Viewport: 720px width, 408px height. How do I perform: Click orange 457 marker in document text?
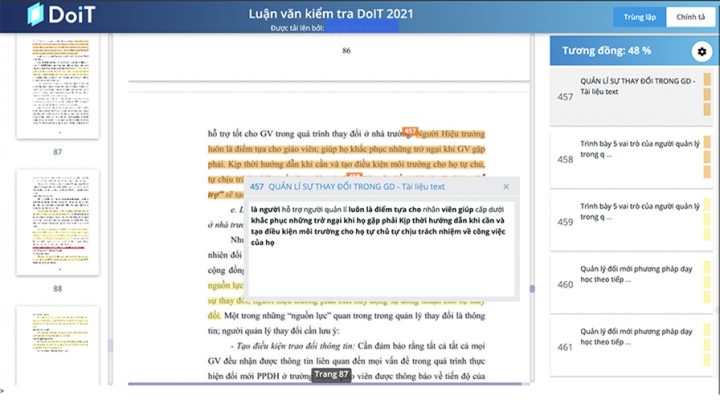410,131
